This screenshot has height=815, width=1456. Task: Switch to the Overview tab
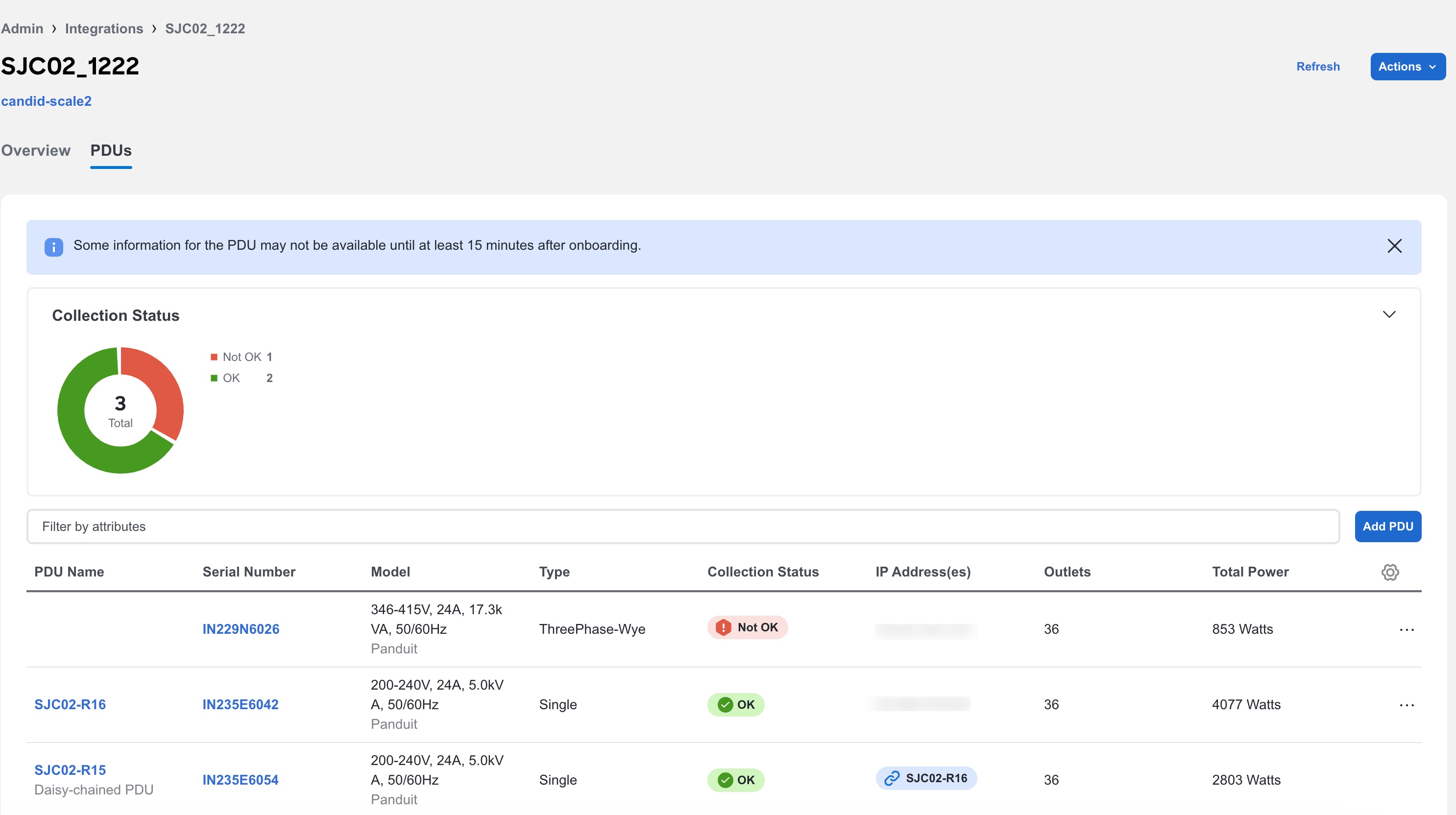click(x=36, y=151)
